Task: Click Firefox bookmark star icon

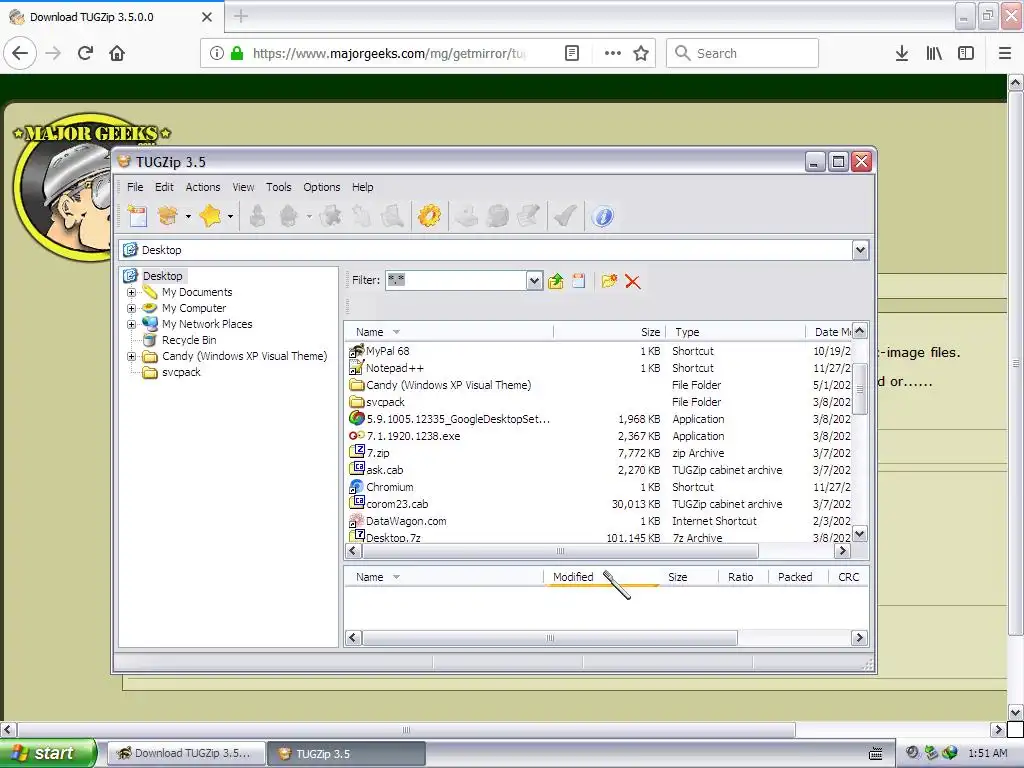Action: 641,53
